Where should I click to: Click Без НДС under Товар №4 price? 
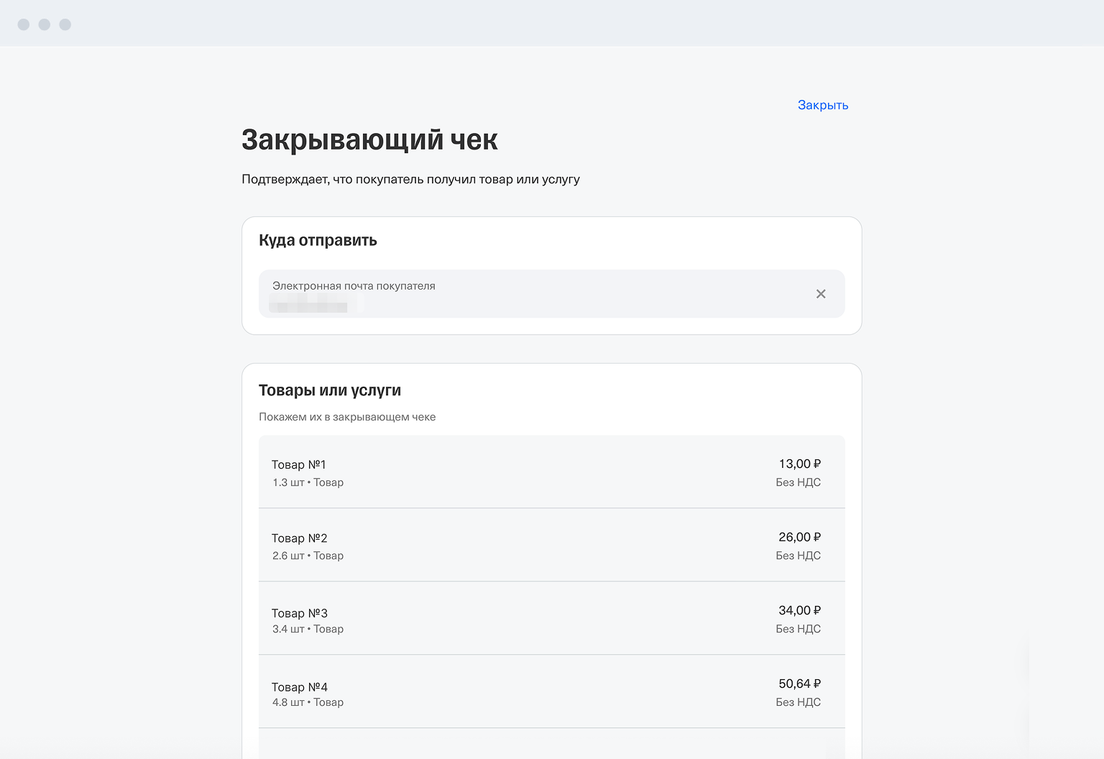point(798,703)
